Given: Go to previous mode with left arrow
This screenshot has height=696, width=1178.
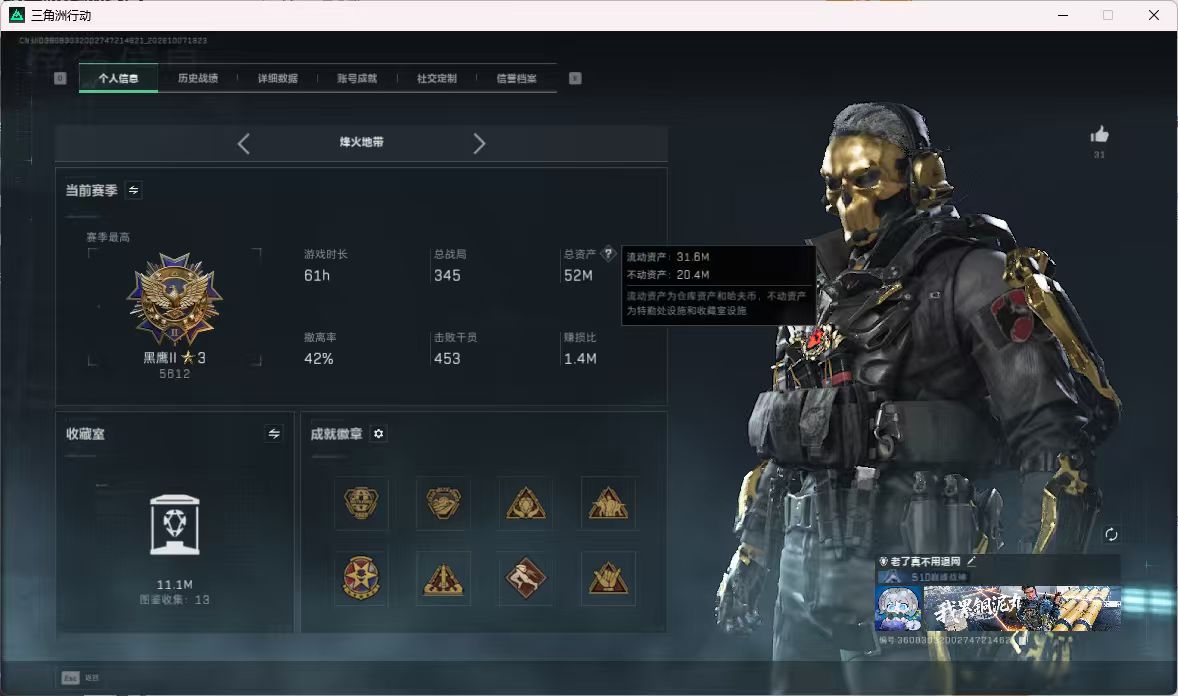Looking at the screenshot, I should click(x=243, y=143).
